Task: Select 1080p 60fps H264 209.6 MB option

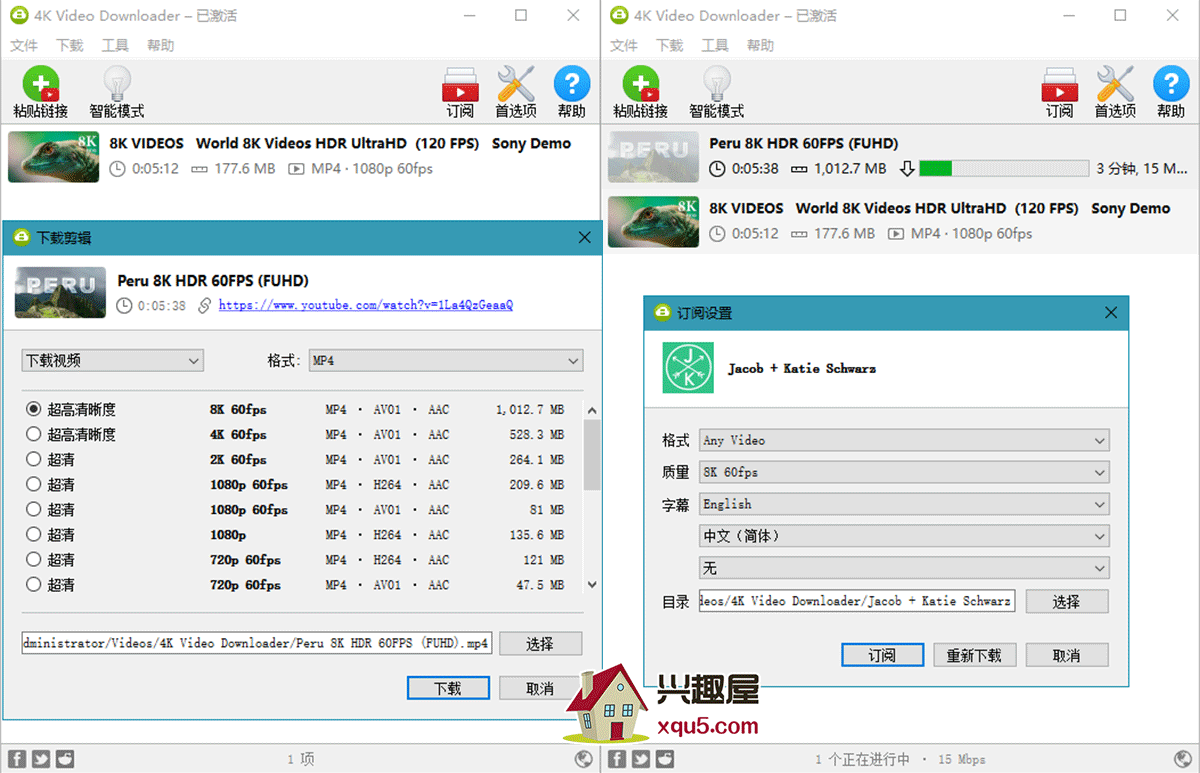Action: click(x=34, y=484)
